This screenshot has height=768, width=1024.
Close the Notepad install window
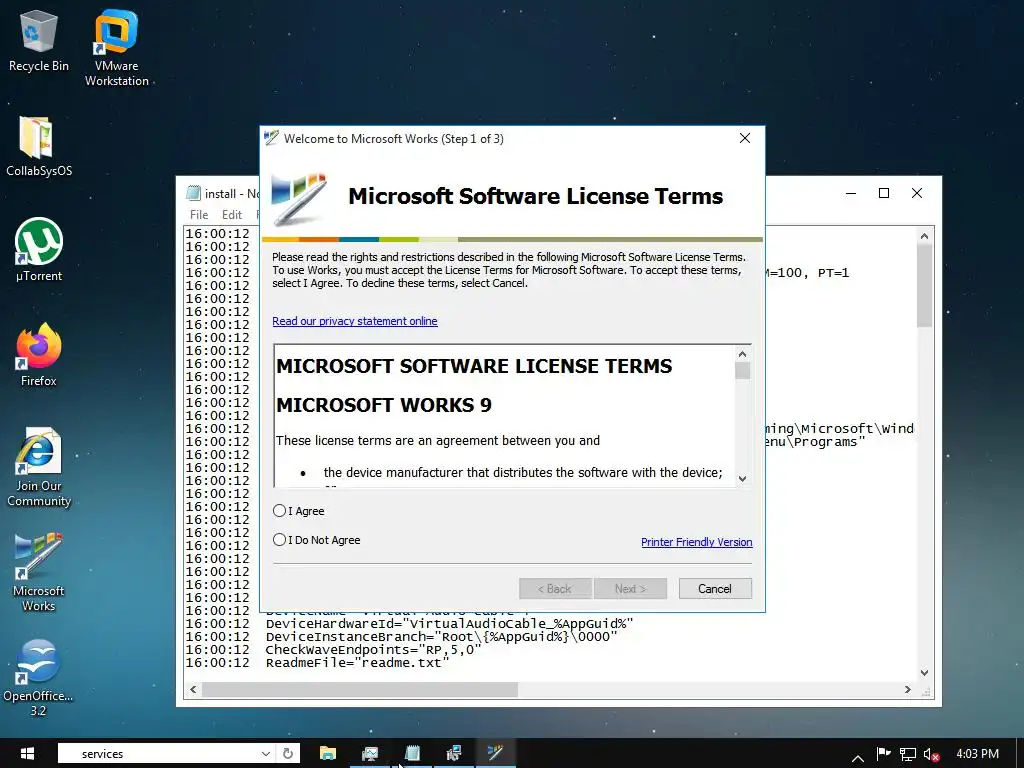click(x=917, y=193)
